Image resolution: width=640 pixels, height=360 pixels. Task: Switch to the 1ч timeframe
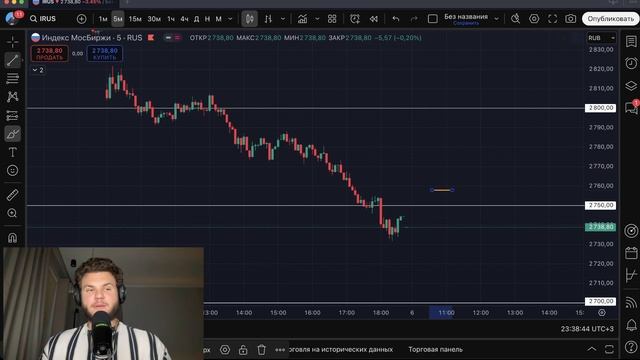171,19
